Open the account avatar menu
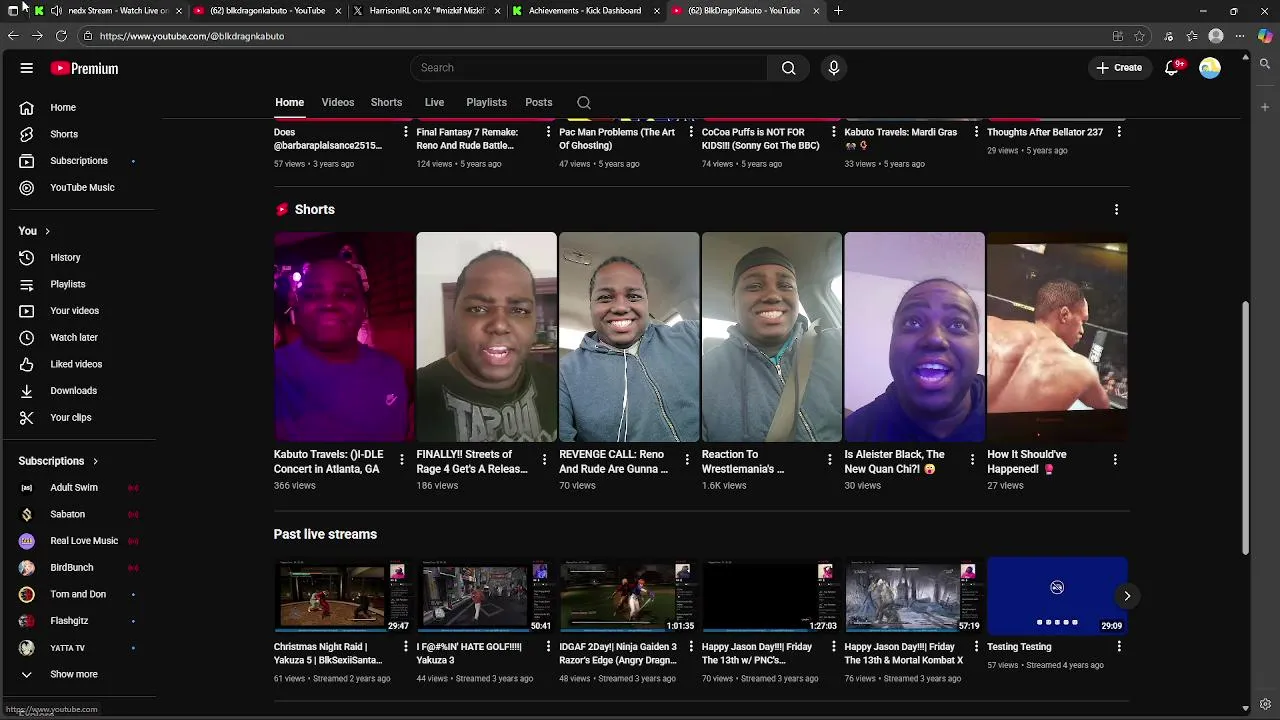Image resolution: width=1280 pixels, height=720 pixels. (1210, 68)
